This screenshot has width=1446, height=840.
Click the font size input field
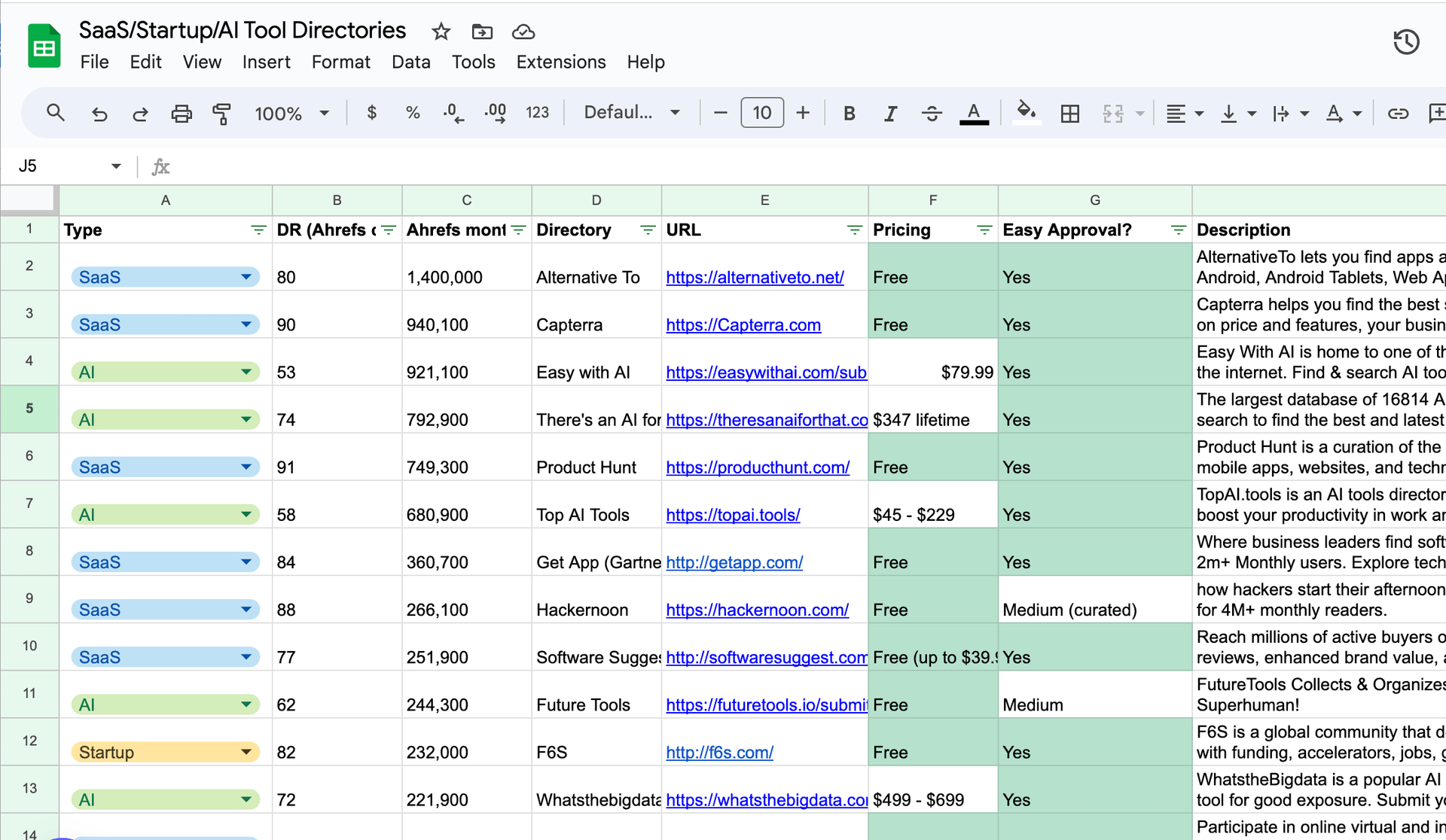pos(761,113)
